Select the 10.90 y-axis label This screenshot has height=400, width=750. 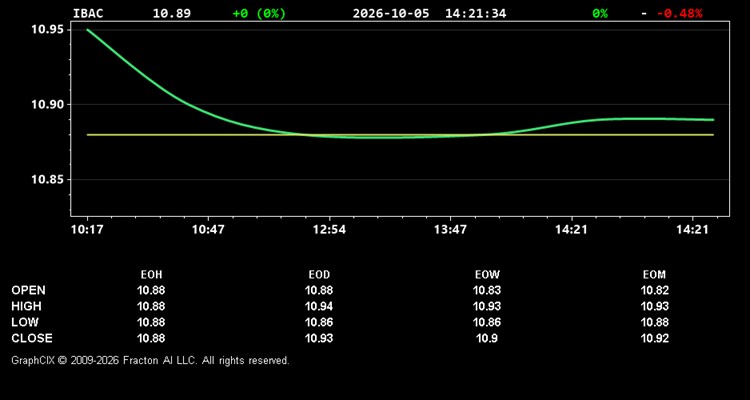point(48,104)
